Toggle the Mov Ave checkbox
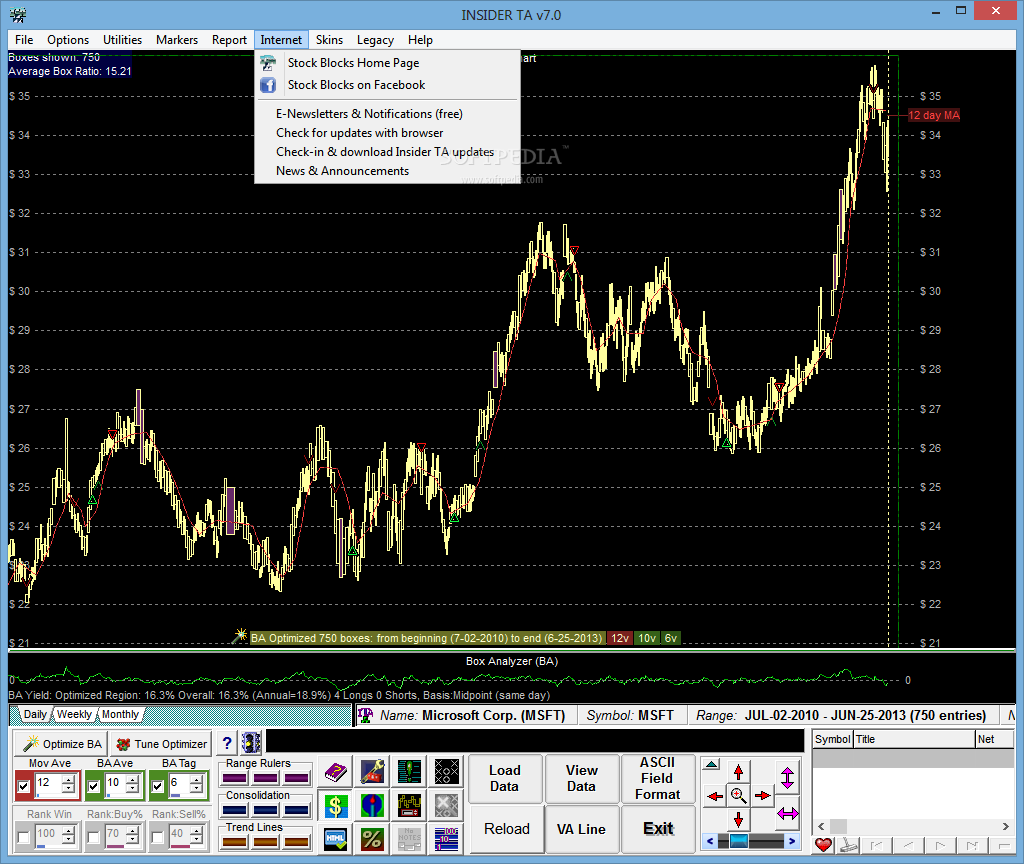This screenshot has height=864, width=1024. point(24,786)
